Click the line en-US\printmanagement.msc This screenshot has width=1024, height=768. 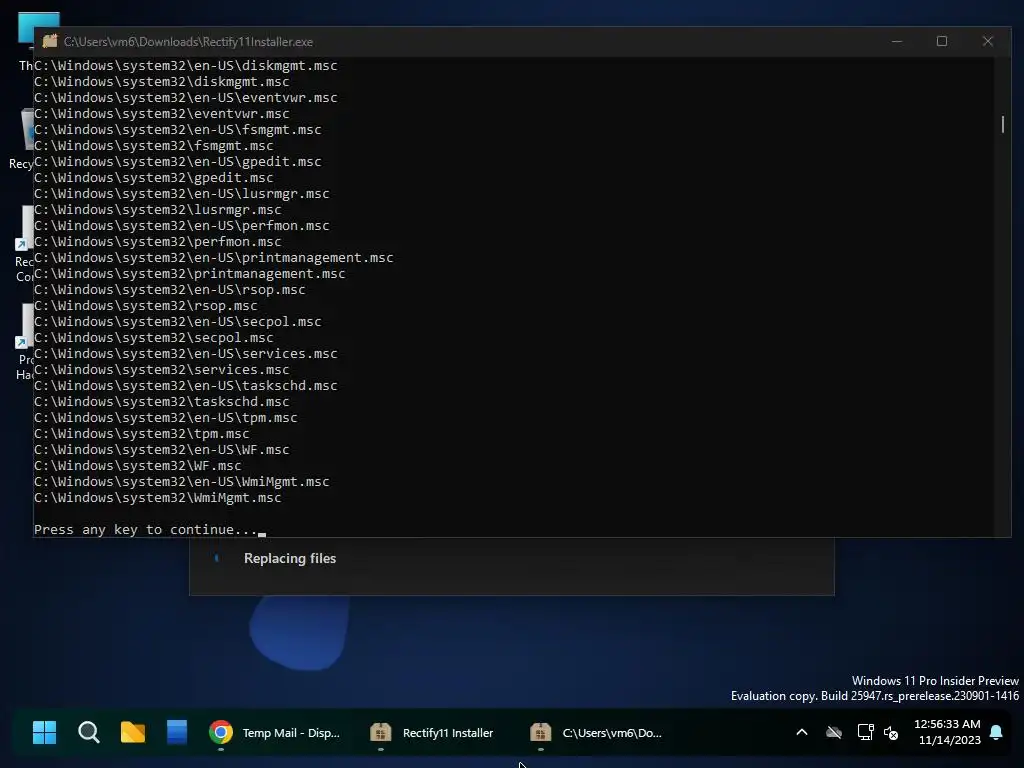214,257
